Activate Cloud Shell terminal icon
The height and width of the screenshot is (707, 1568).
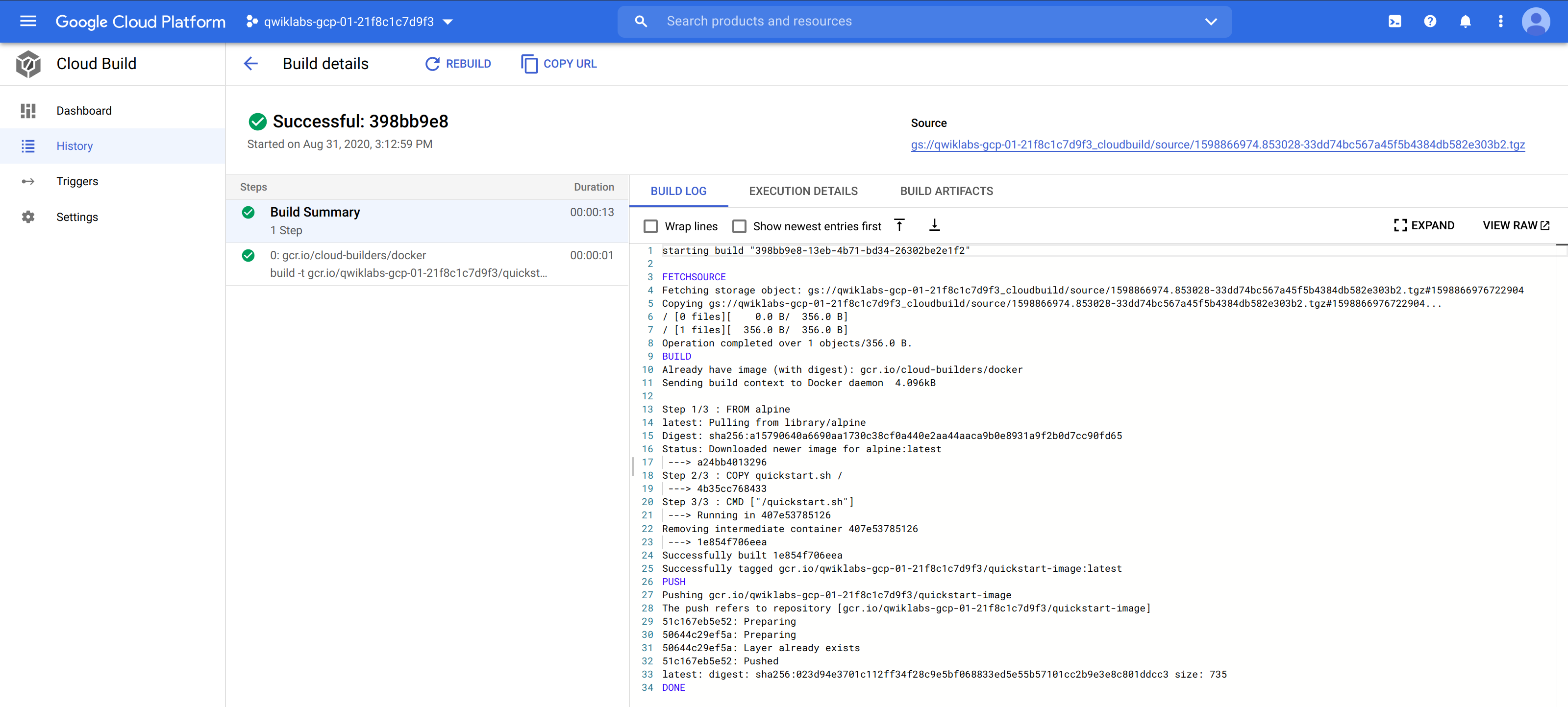point(1394,21)
